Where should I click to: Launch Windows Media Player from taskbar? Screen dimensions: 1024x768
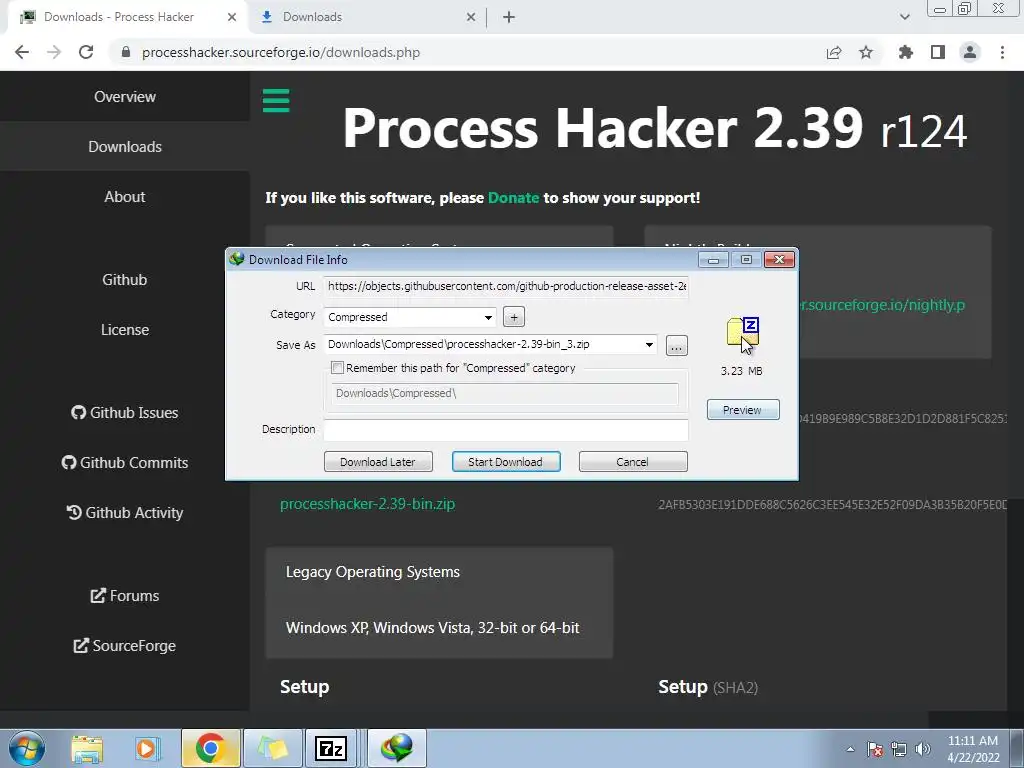pos(148,748)
